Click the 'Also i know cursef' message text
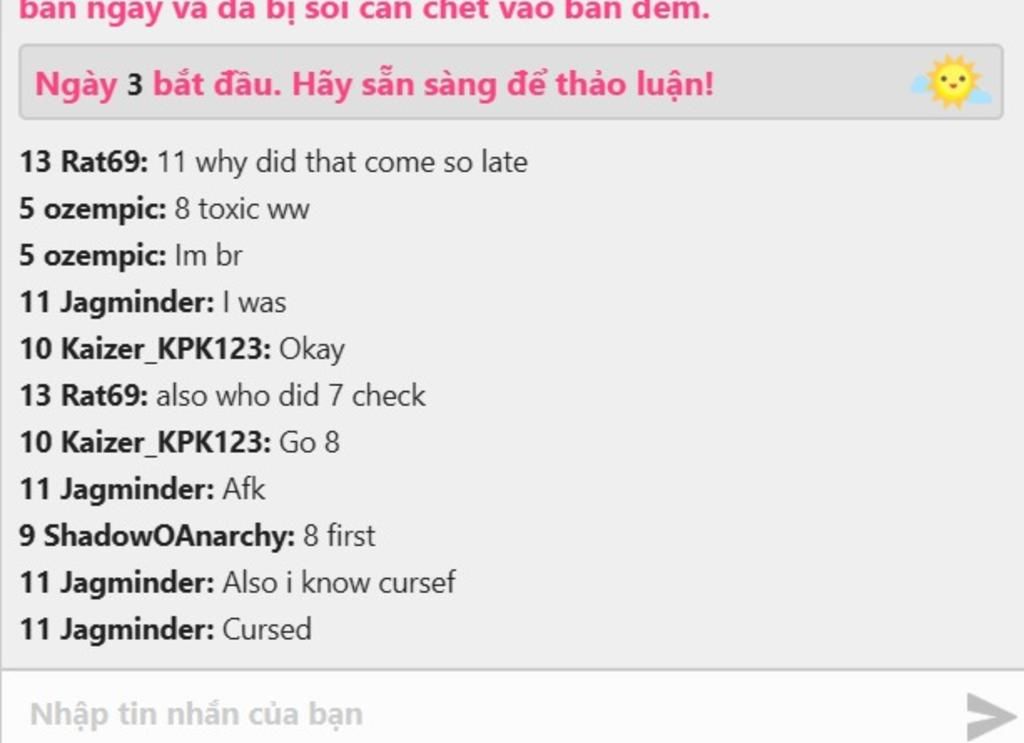This screenshot has height=743, width=1024. tap(339, 582)
